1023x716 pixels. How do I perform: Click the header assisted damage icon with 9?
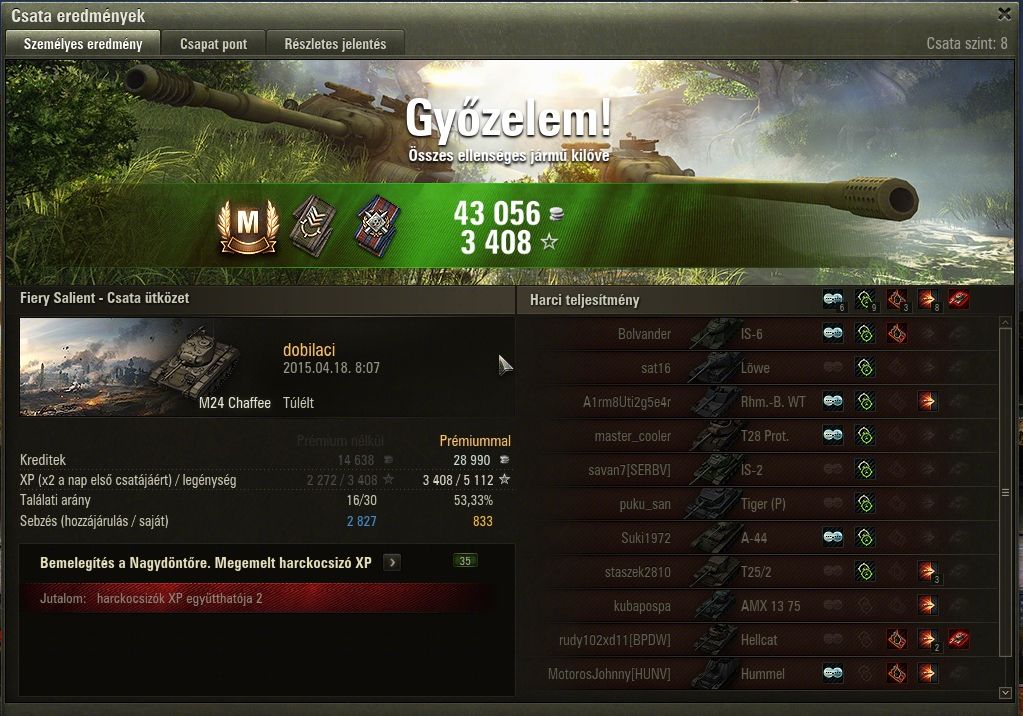(x=865, y=300)
